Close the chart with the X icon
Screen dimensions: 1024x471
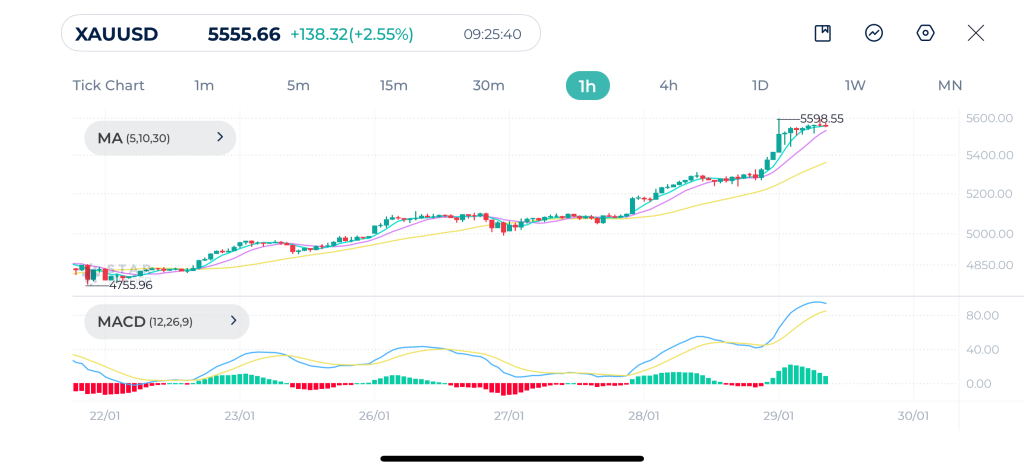976,33
